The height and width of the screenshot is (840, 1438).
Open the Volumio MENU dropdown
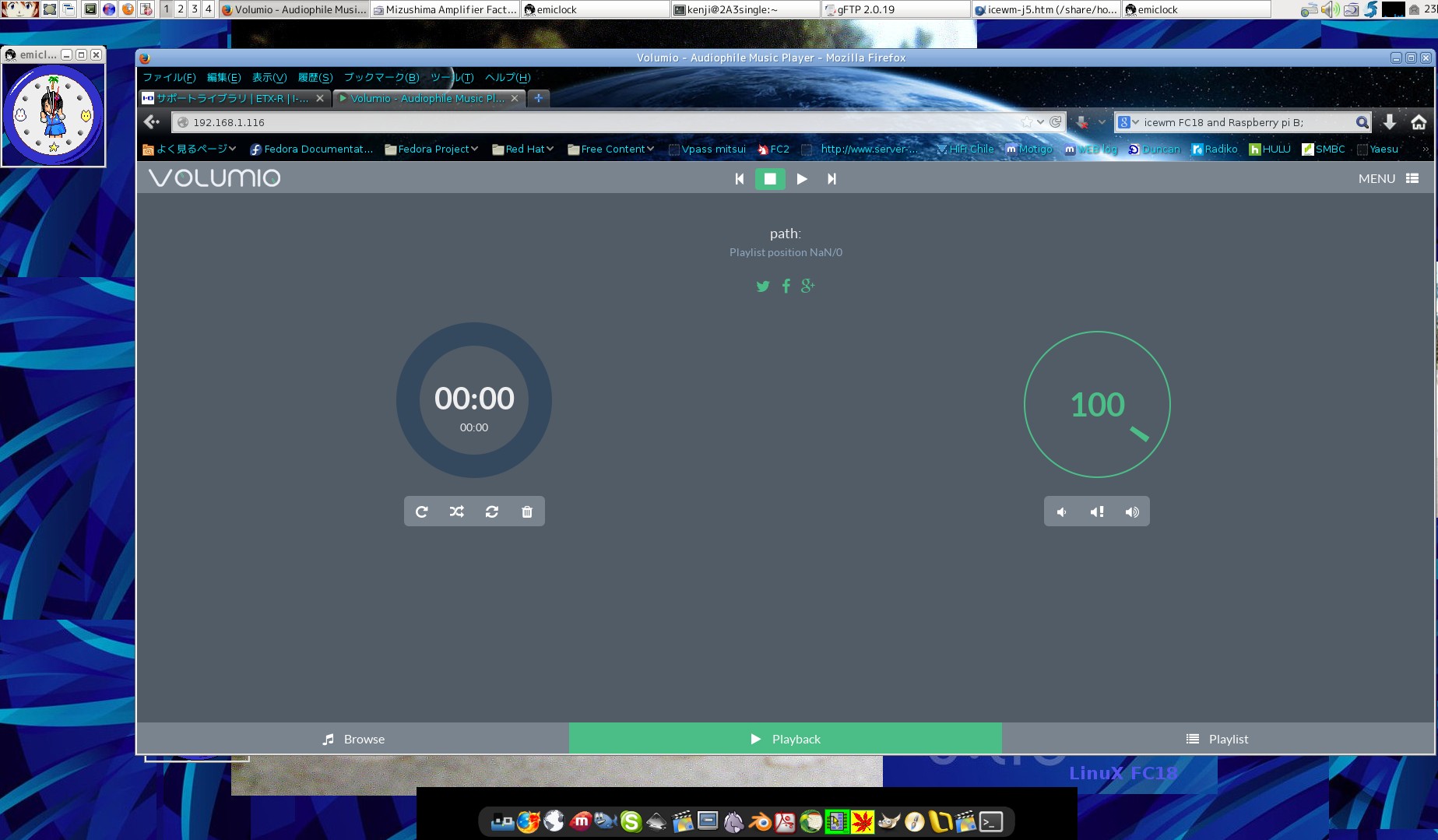coord(1388,178)
